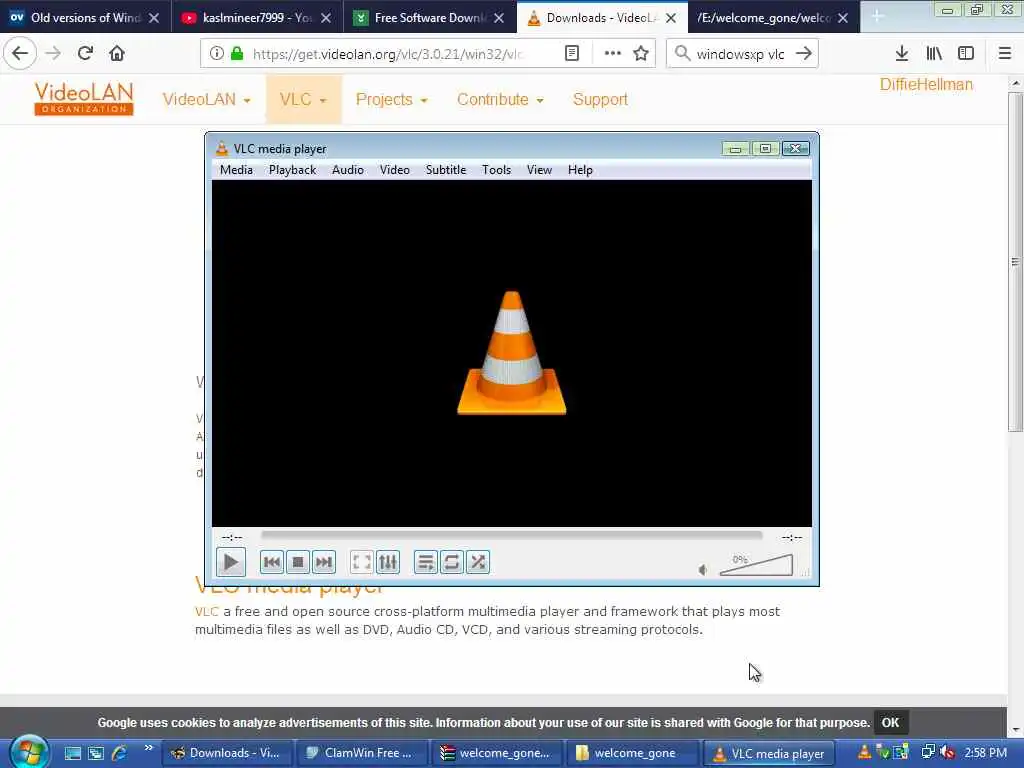Switch to Old versions of Windows tab

[86, 18]
